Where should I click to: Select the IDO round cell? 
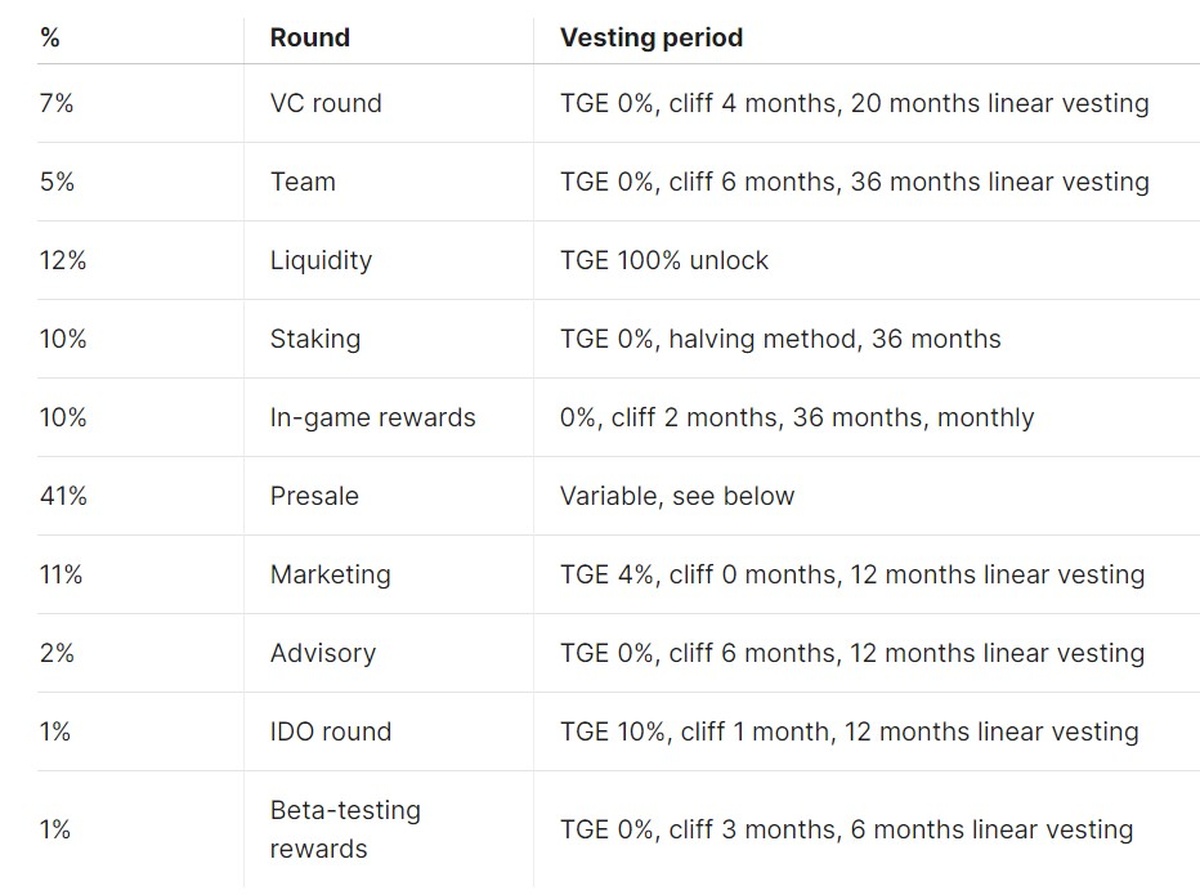(330, 731)
